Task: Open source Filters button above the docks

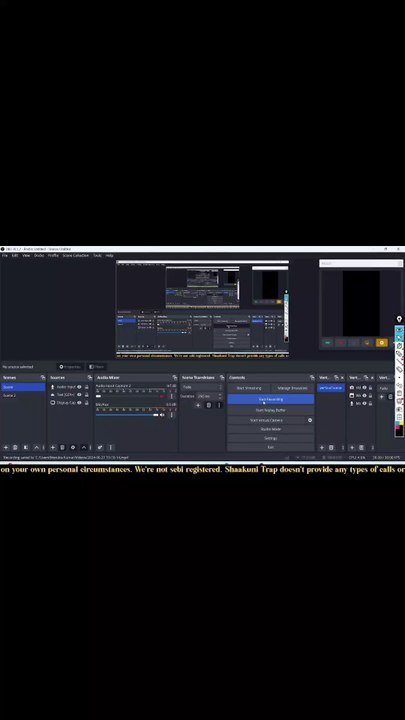Action: (96, 367)
